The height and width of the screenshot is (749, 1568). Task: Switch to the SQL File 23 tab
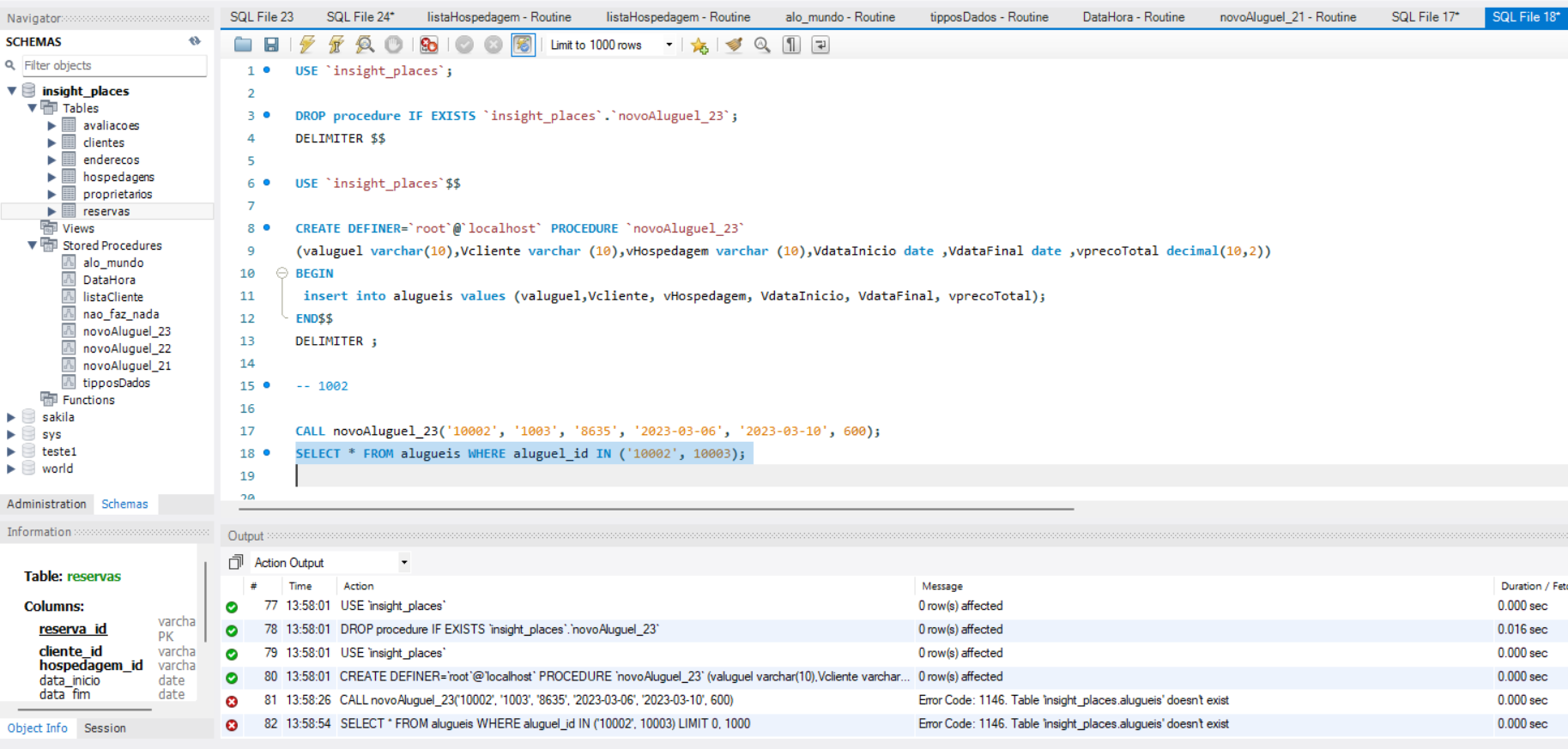[261, 17]
